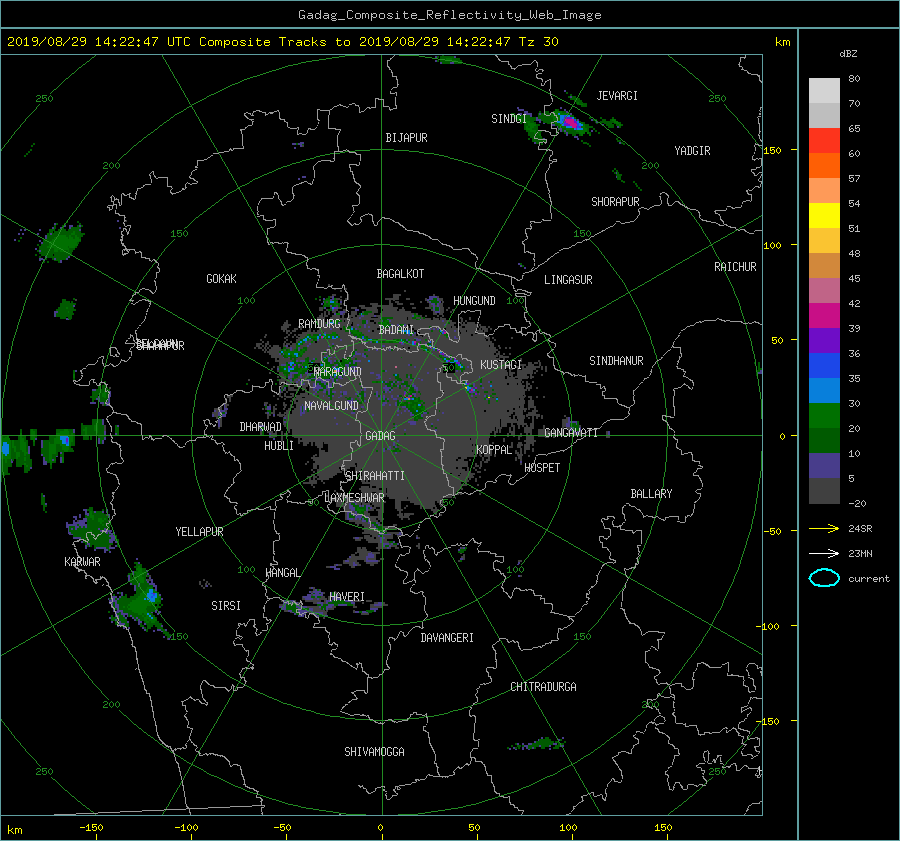Click the -150 value on bottom km axis
Screen dimensions: 900x841
[91, 828]
